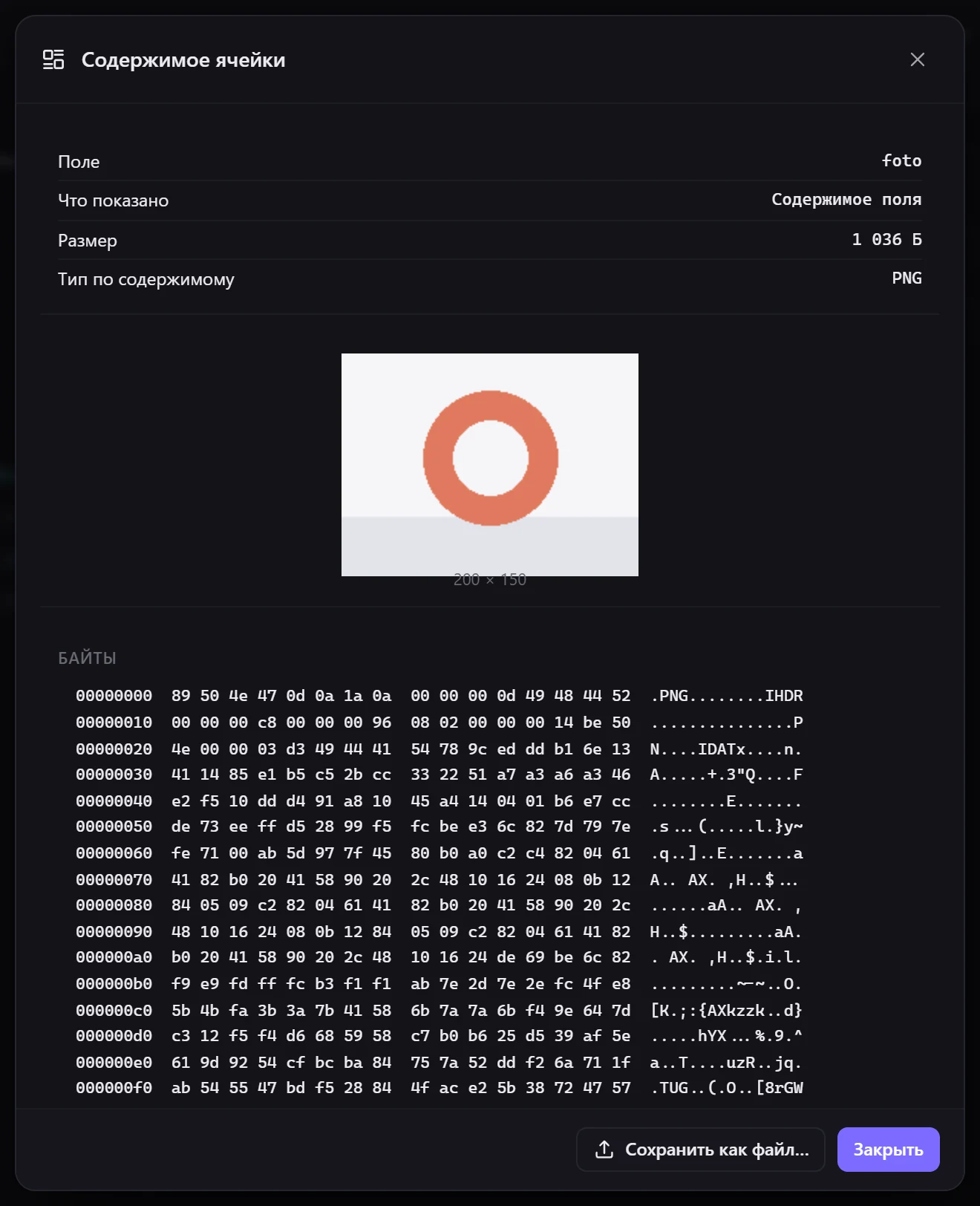Click the Закрыть button
Screen dimensions: 980x1206
(x=888, y=1150)
